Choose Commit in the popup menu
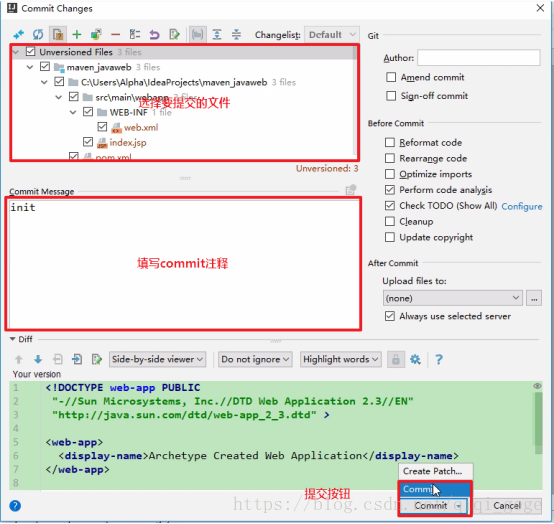Screen dimensions: 554x524 point(435,489)
